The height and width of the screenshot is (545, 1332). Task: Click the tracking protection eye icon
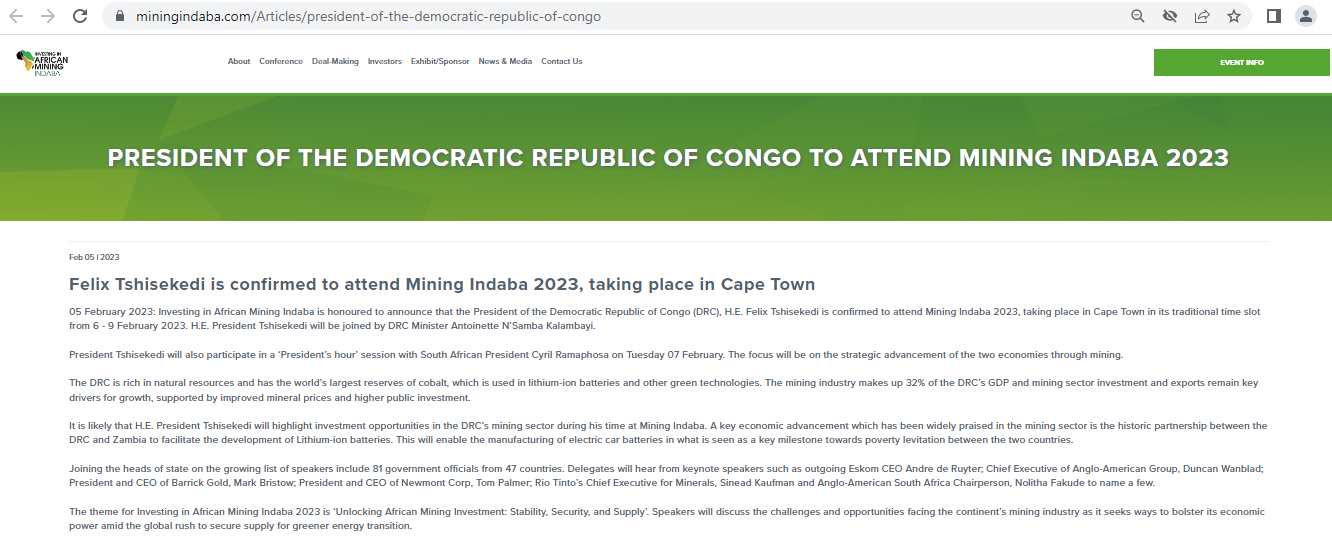coord(1170,16)
